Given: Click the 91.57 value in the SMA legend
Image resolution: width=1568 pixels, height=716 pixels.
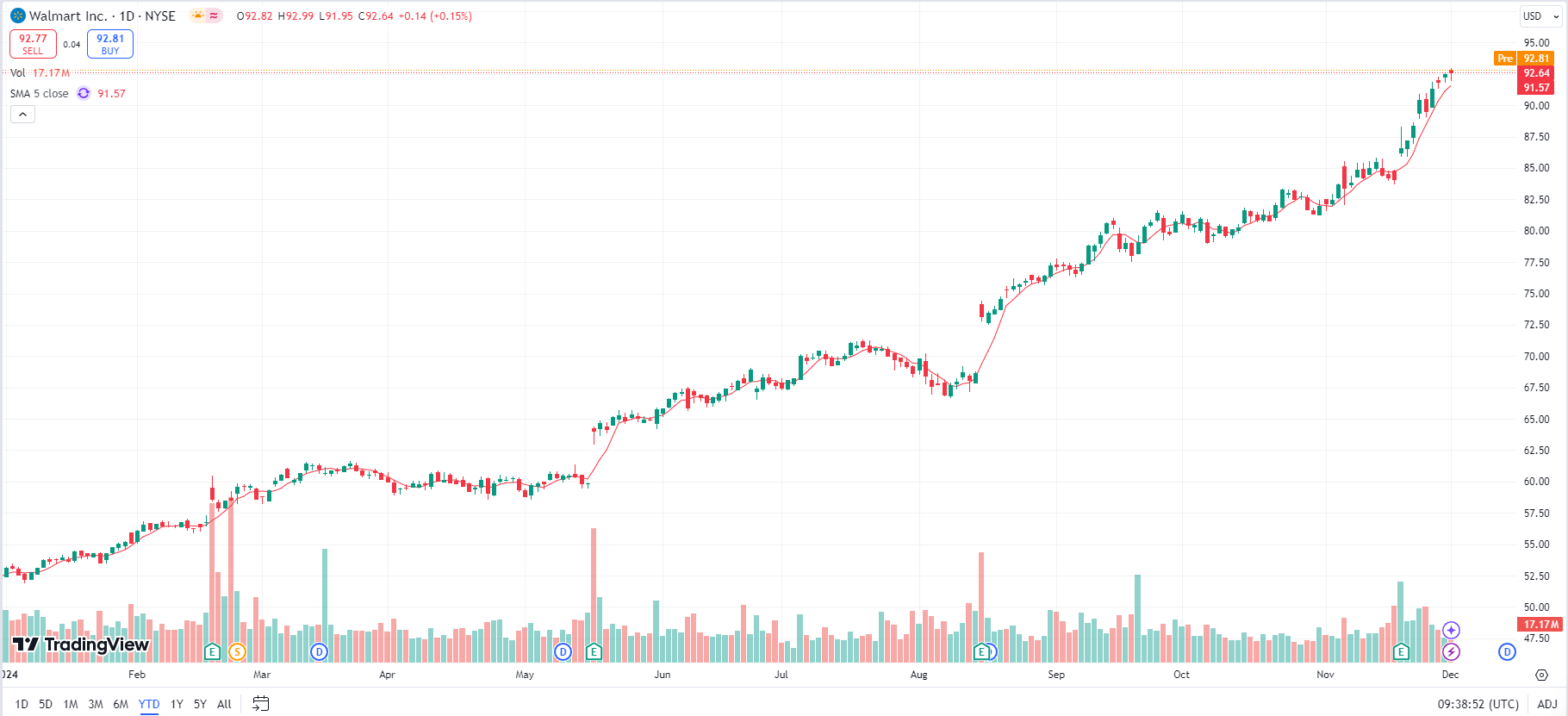Looking at the screenshot, I should click(x=111, y=93).
